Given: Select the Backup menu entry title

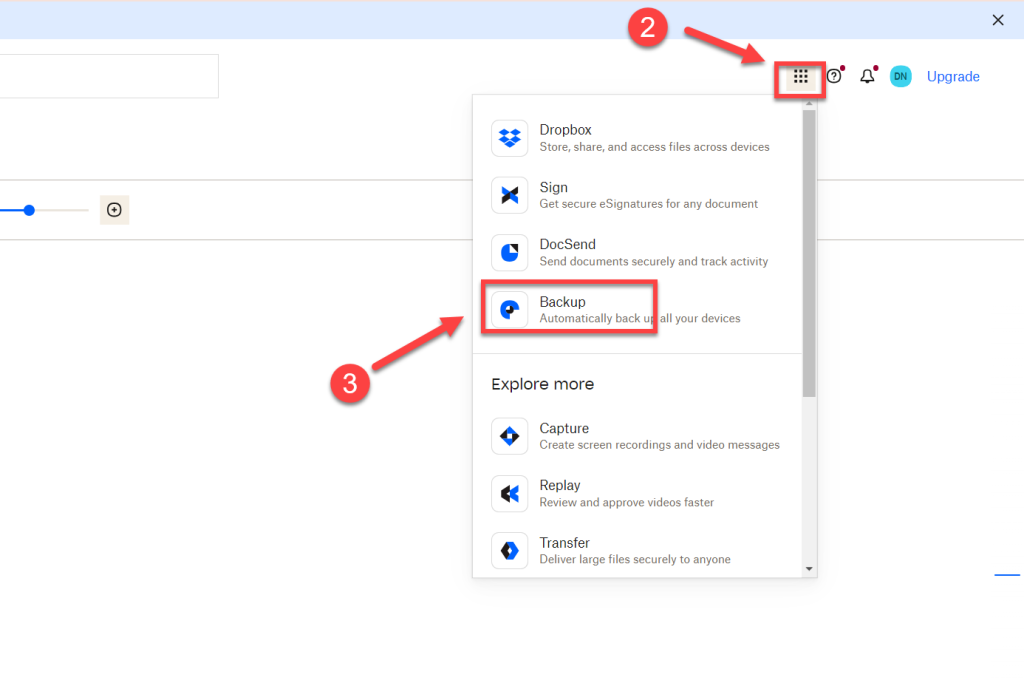Looking at the screenshot, I should (x=562, y=302).
